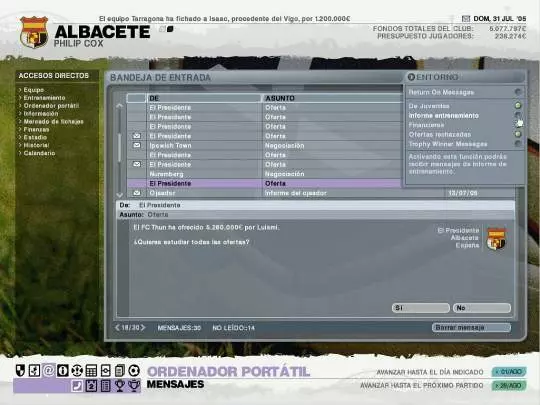Open Mercado de fichajes shortcut

click(x=53, y=122)
